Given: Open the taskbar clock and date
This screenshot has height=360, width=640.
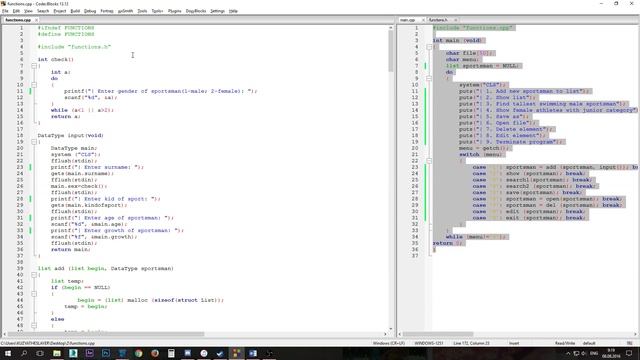Looking at the screenshot, I should tap(611, 353).
